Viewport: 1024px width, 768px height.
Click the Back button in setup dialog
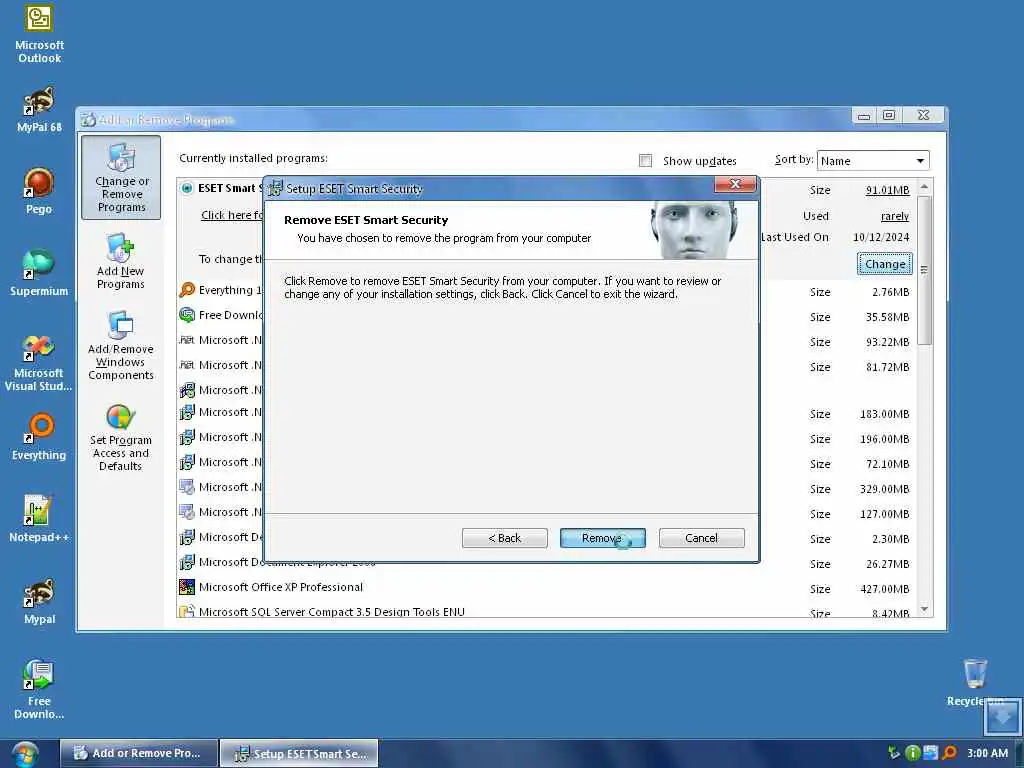tap(504, 538)
